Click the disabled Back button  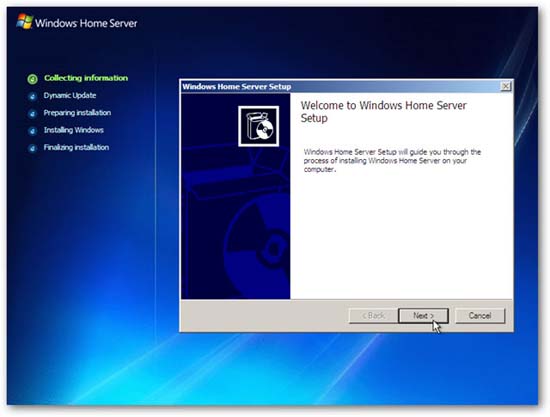374,316
